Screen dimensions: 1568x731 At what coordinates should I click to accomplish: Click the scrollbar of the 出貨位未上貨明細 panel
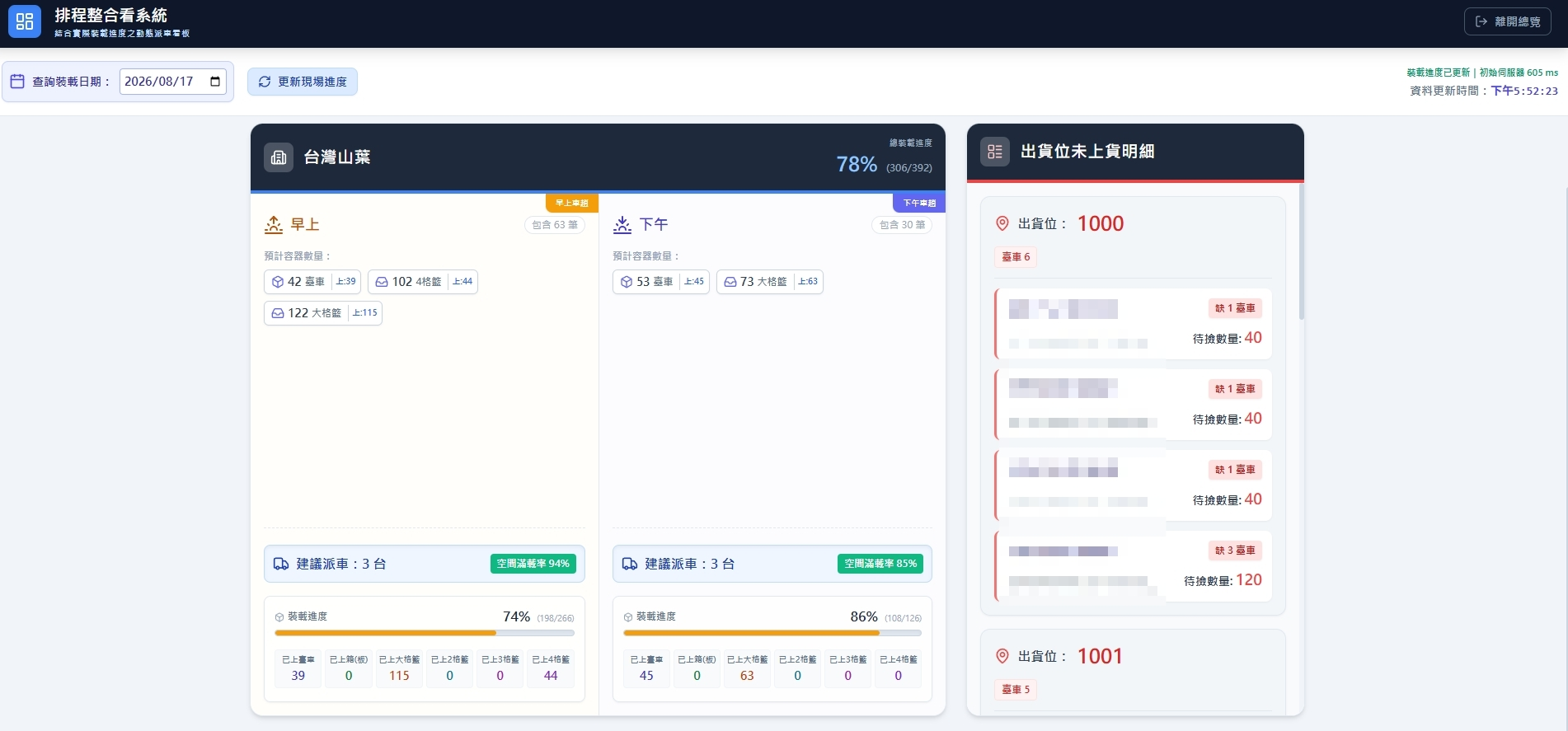(x=1302, y=251)
